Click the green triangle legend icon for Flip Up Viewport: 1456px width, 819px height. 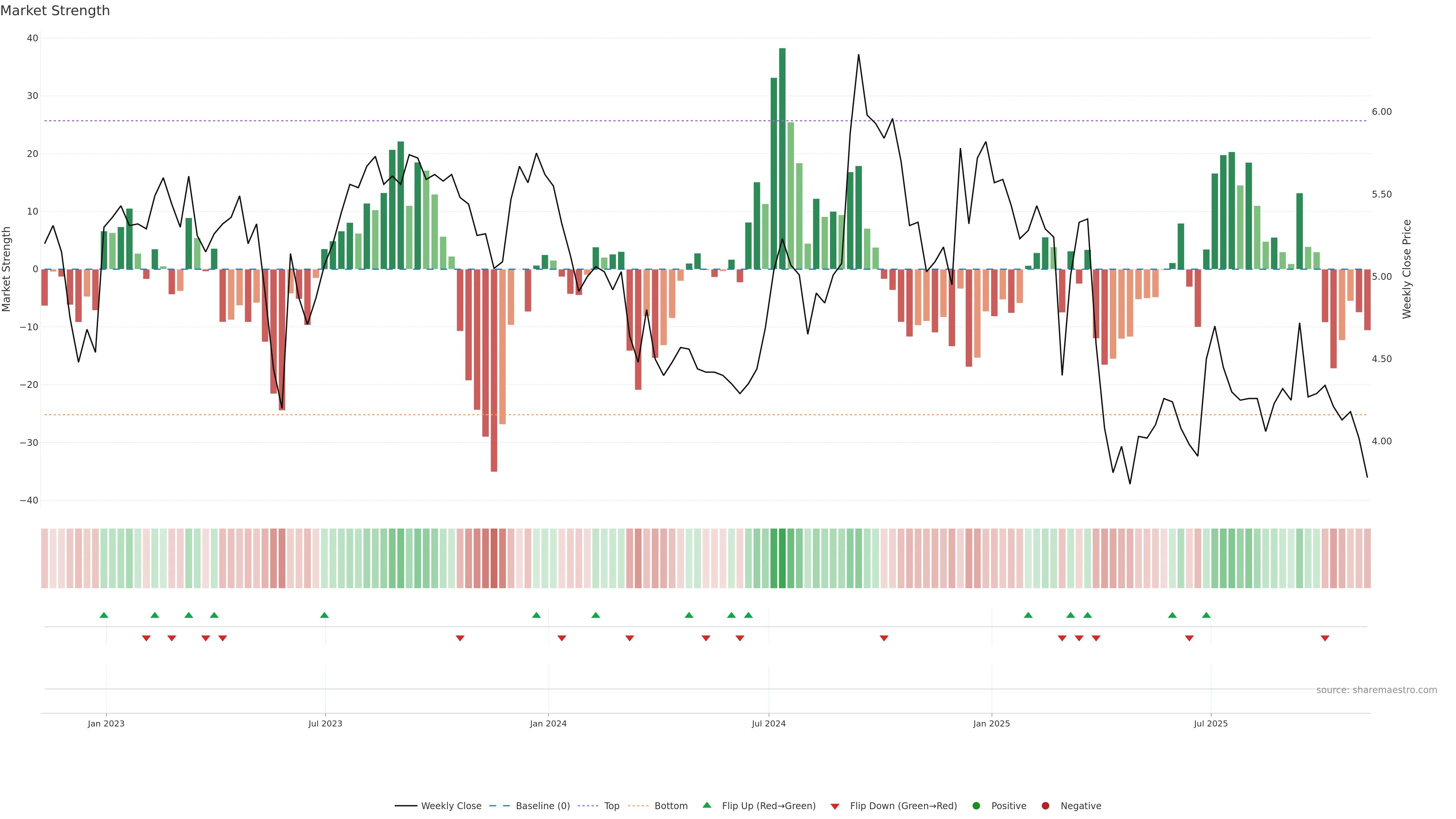pyautogui.click(x=706, y=805)
